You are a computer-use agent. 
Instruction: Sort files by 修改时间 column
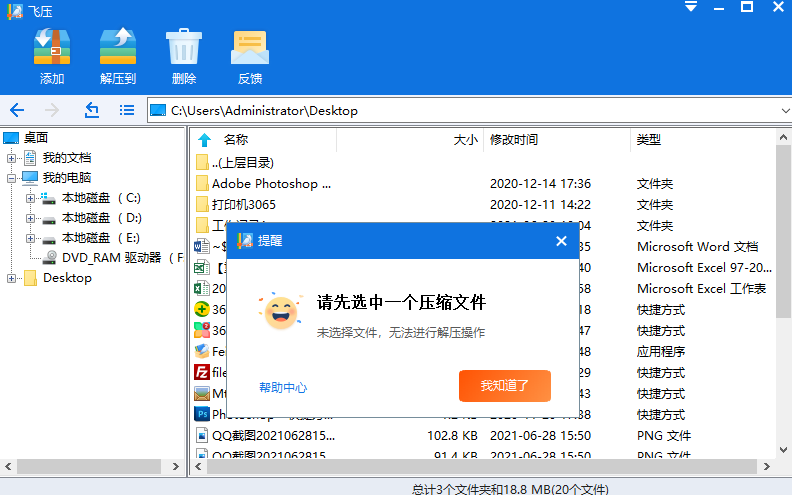(x=514, y=140)
